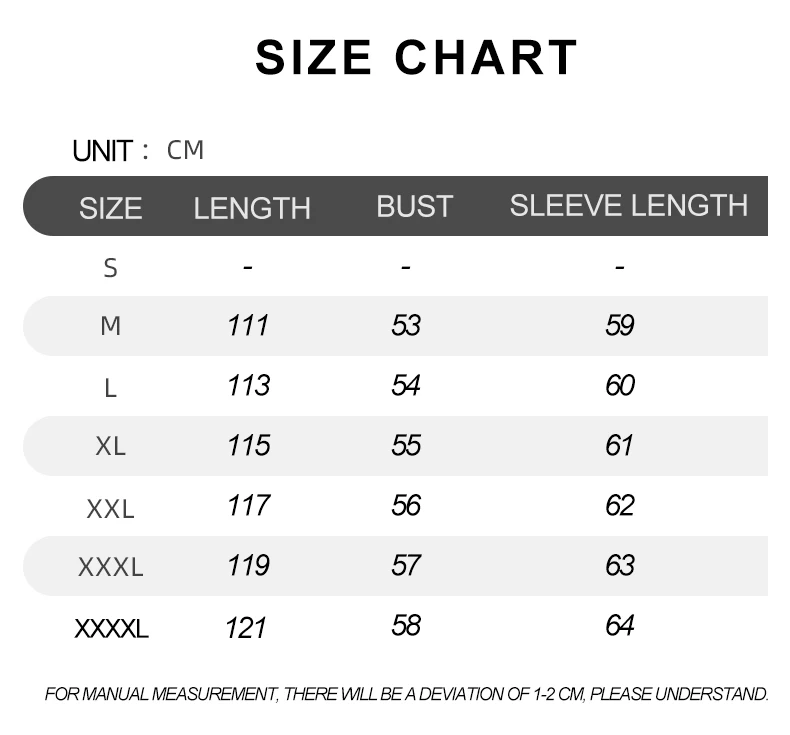The height and width of the screenshot is (735, 790).
Task: Click the manual measurement deviation note
Action: tap(406, 694)
